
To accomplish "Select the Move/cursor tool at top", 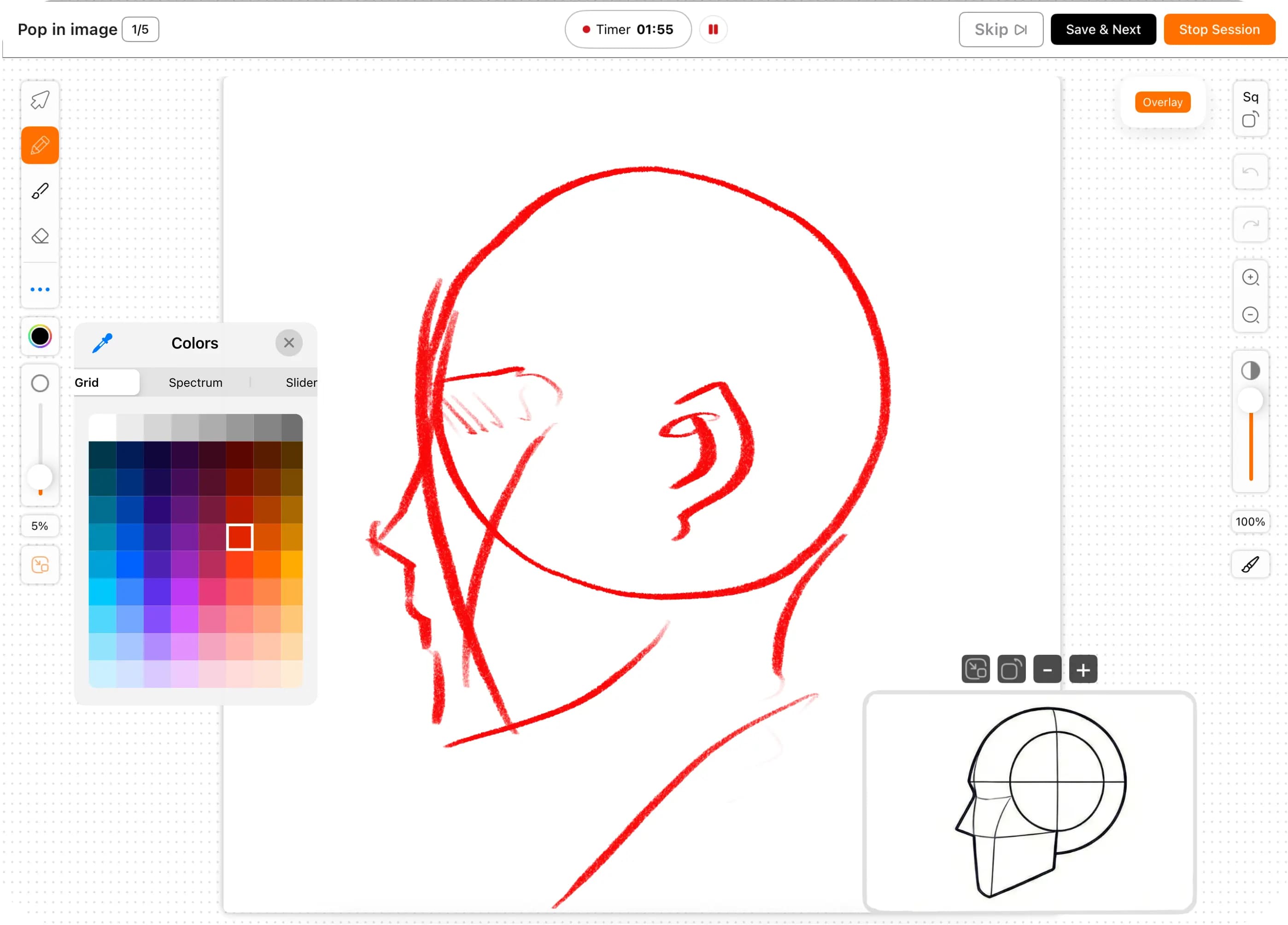I will pyautogui.click(x=39, y=100).
